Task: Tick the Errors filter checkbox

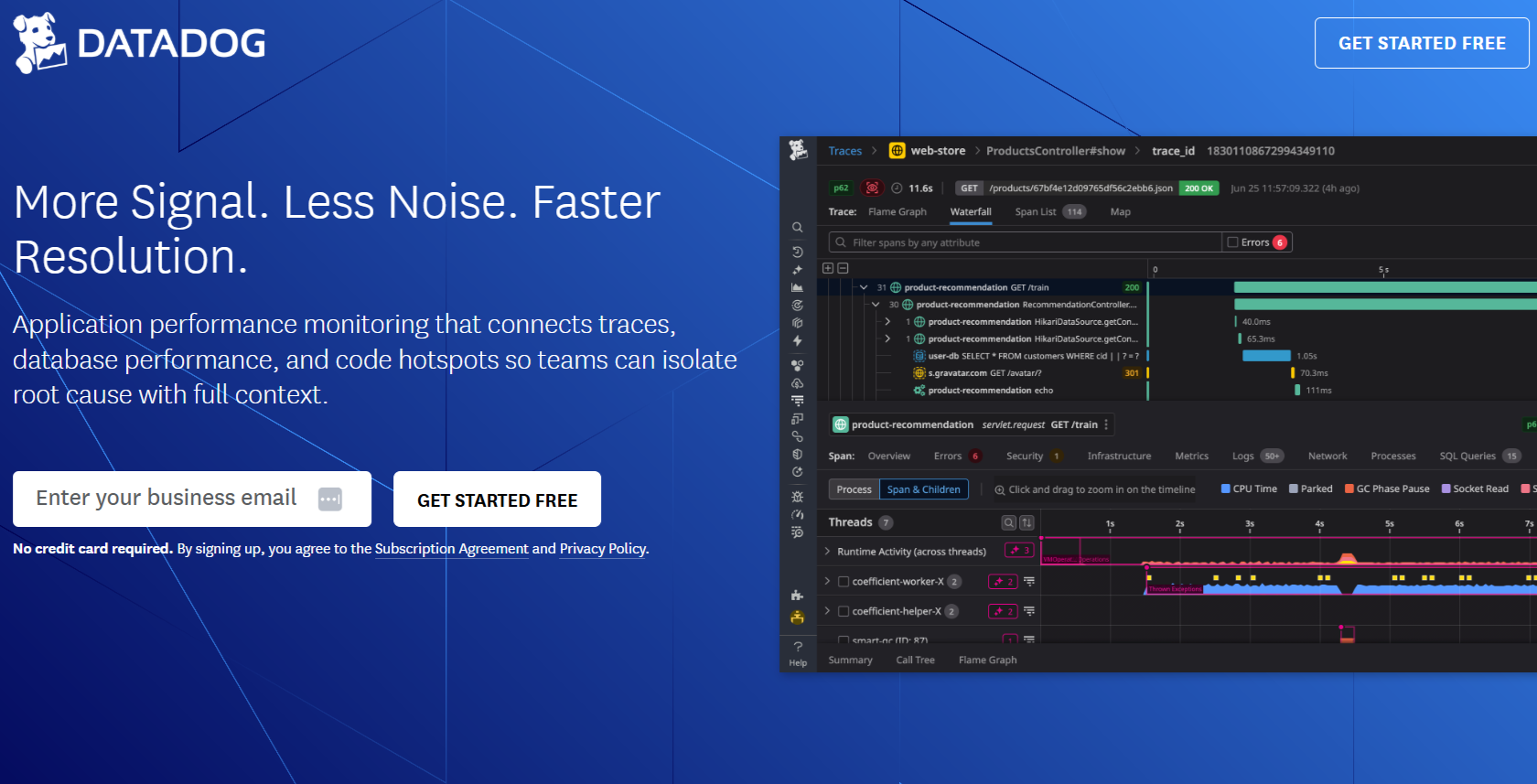Action: (x=1232, y=242)
